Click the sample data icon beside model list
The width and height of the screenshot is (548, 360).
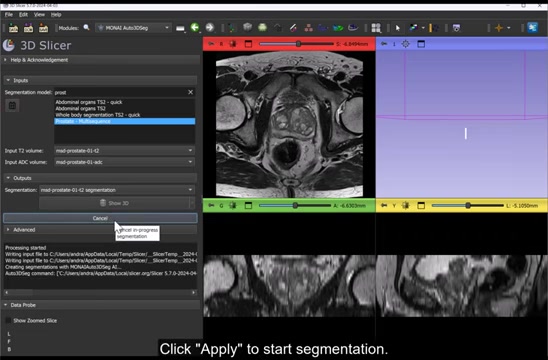coord(12,106)
